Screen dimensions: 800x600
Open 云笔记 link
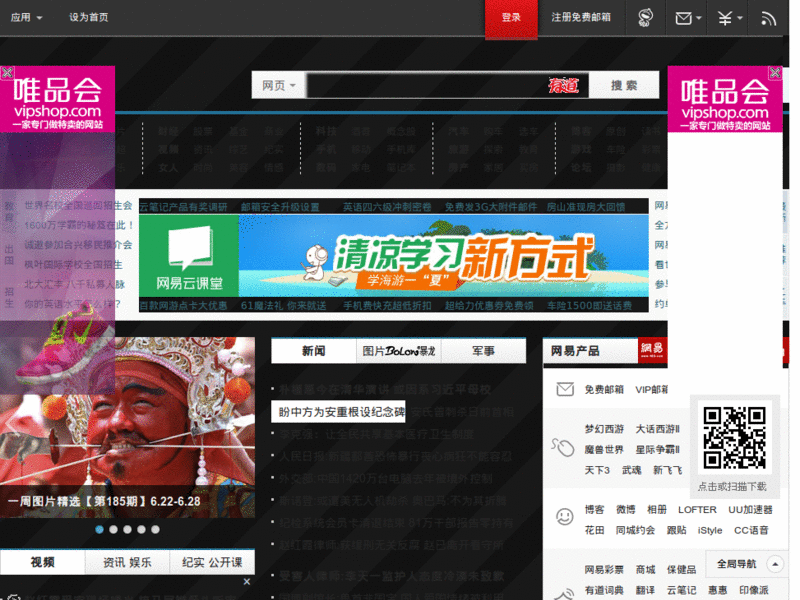681,590
